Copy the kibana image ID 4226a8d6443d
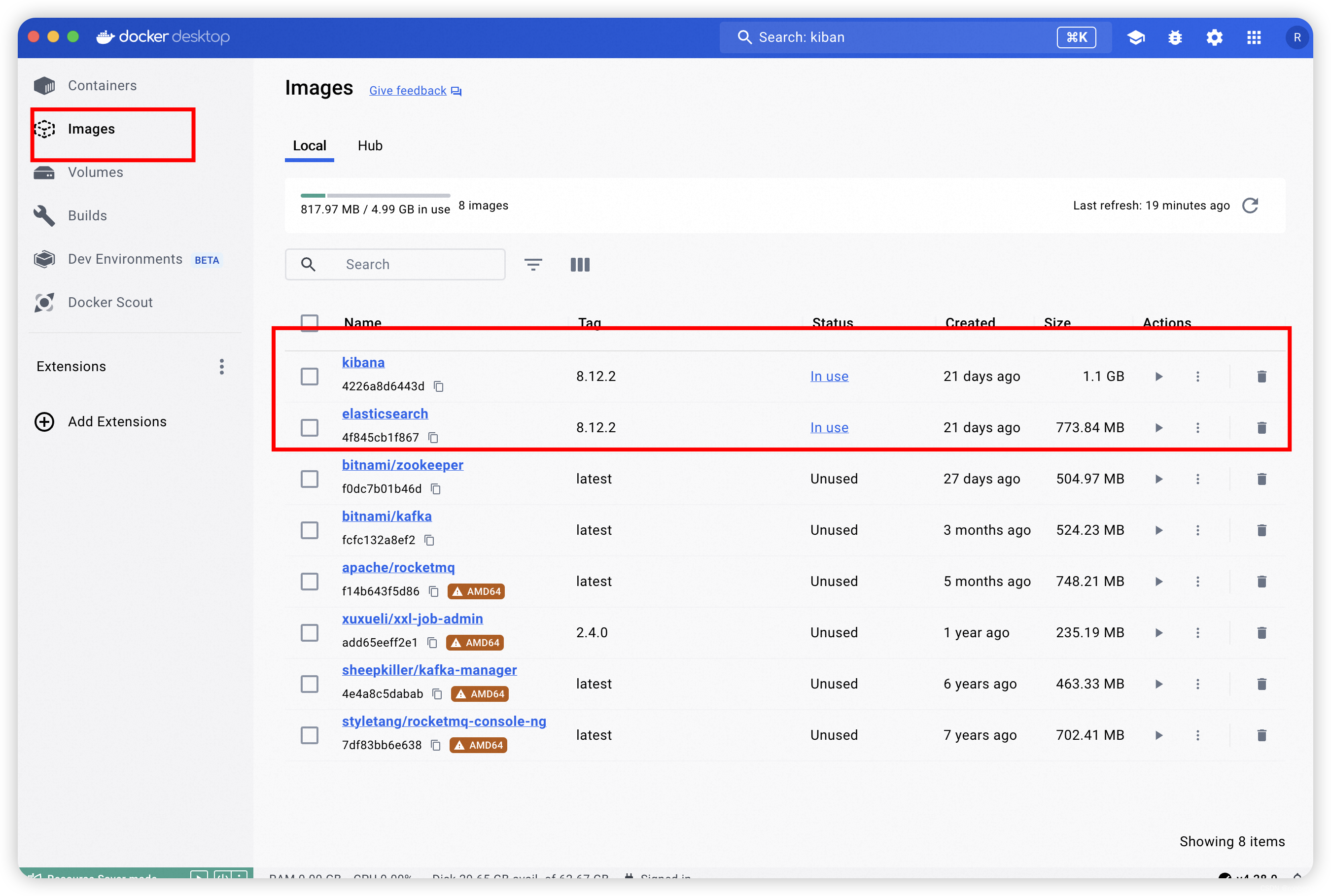 point(438,387)
